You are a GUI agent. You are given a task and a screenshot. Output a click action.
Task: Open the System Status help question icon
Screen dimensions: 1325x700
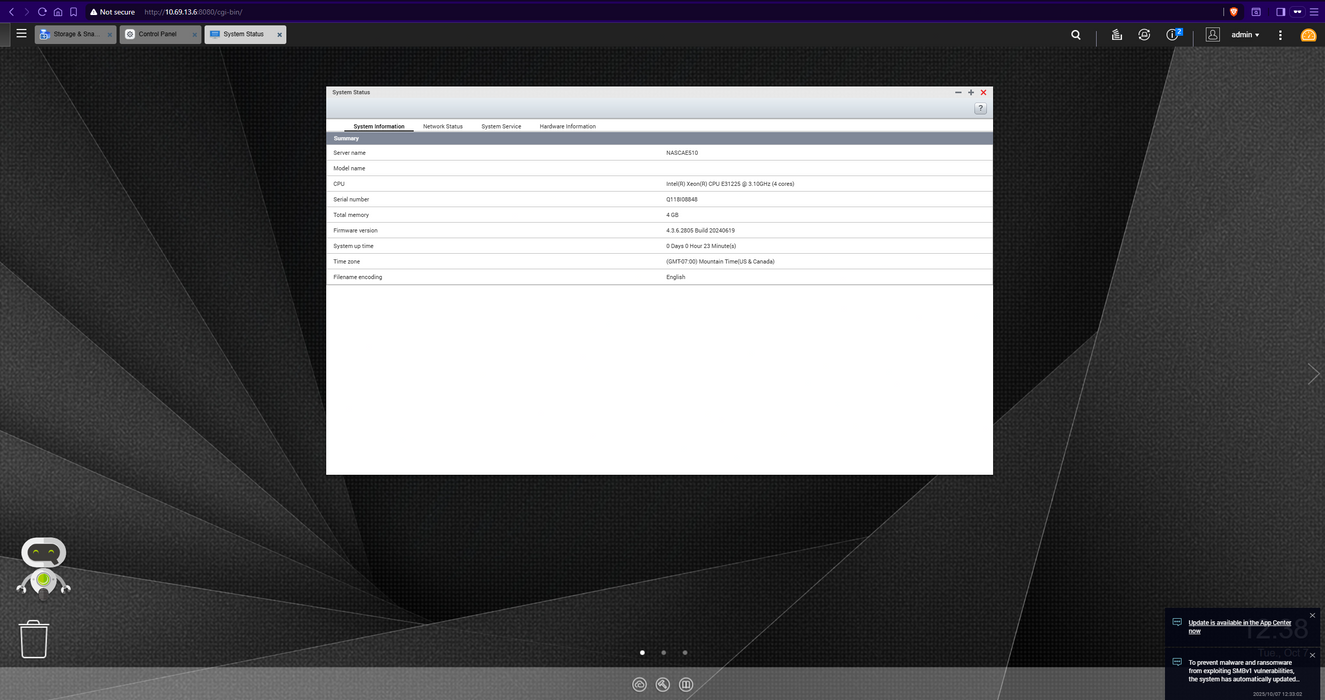(980, 108)
